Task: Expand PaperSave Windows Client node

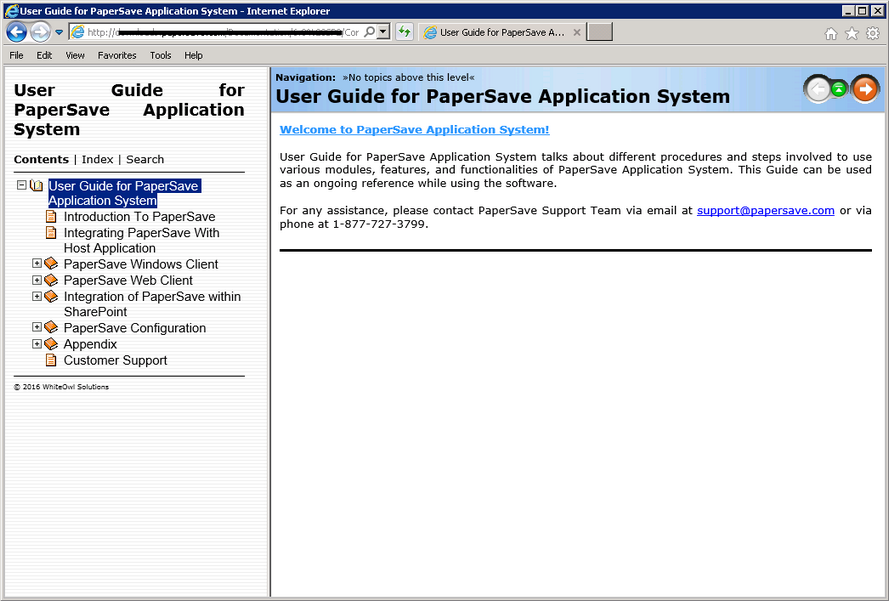Action: [x=37, y=263]
